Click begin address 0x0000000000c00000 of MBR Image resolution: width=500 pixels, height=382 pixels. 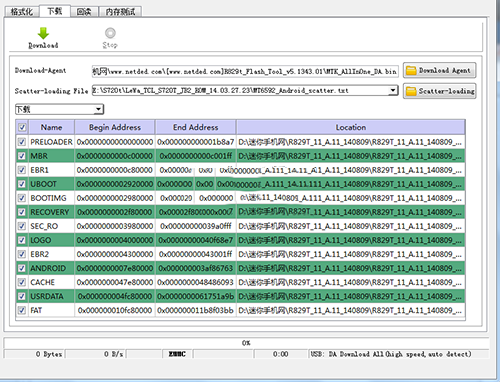(115, 156)
